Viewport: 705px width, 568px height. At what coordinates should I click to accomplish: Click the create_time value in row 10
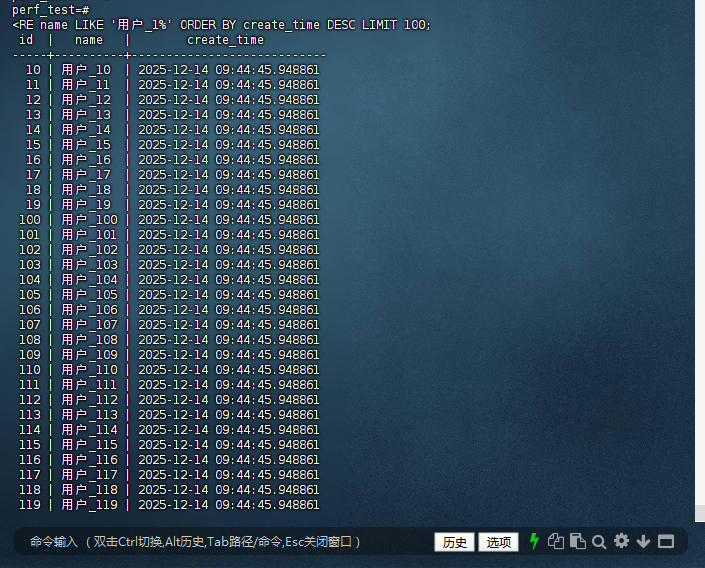229,70
